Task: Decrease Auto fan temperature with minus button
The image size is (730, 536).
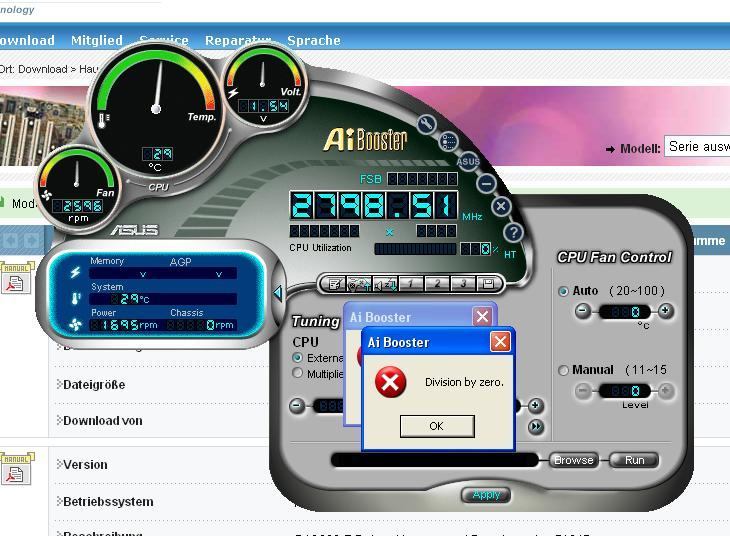Action: (x=582, y=310)
